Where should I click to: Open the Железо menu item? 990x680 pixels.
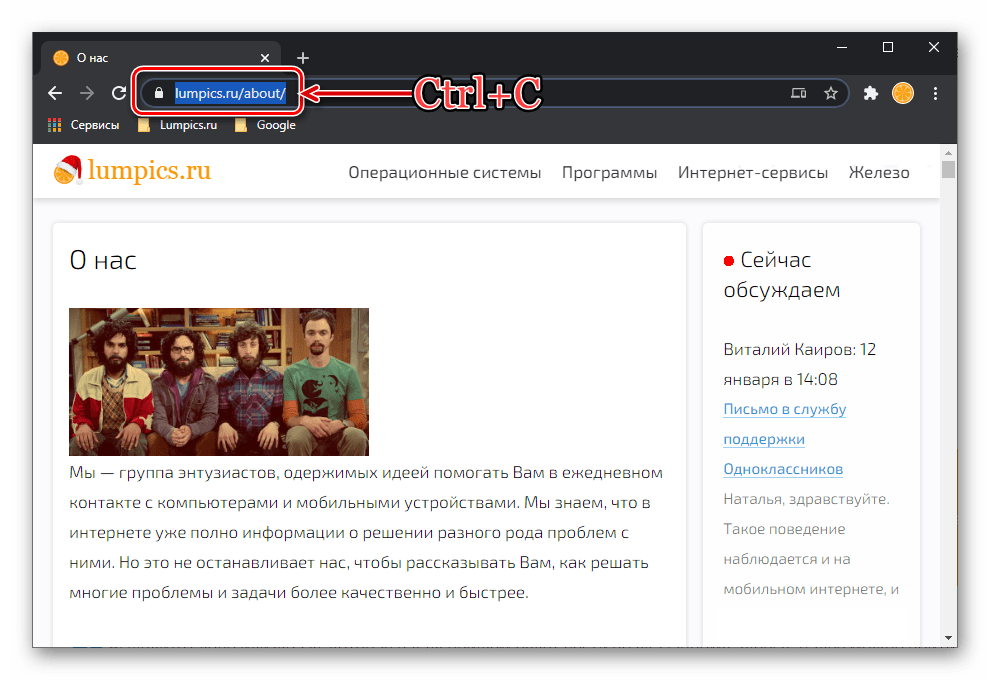(x=879, y=172)
